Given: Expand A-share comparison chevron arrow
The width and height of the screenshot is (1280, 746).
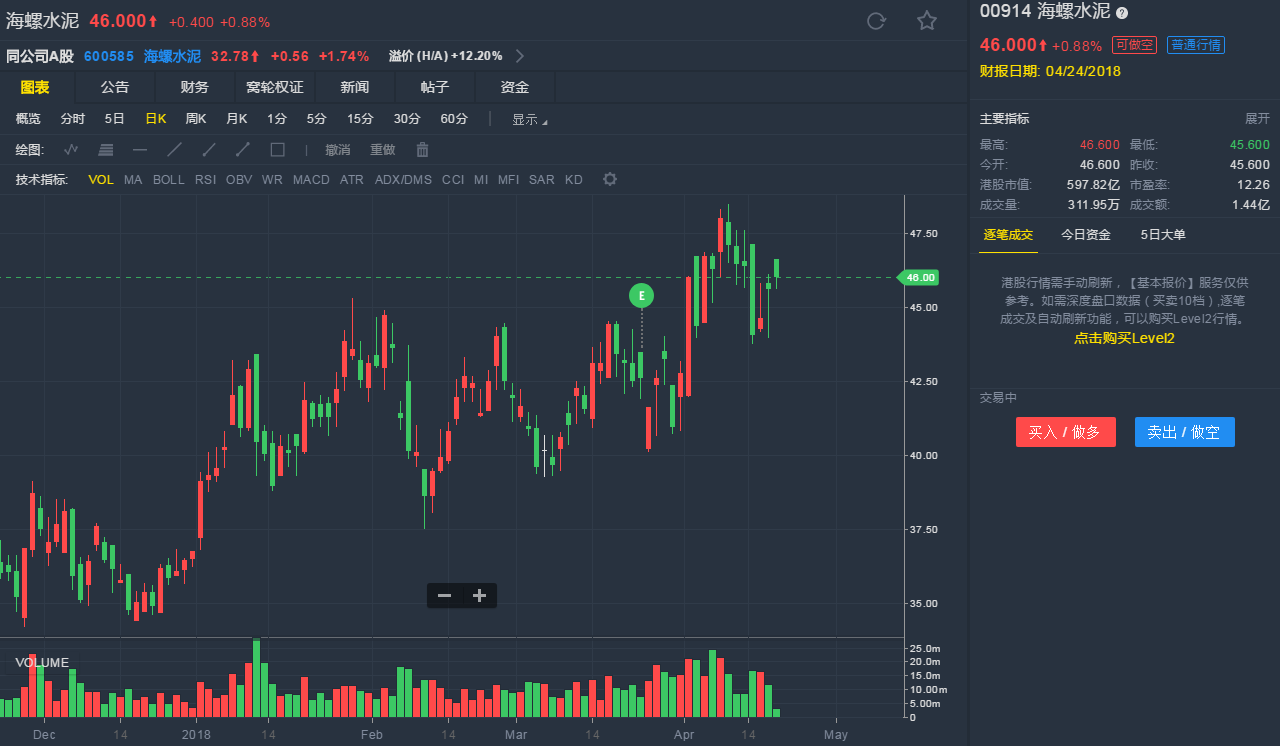Looking at the screenshot, I should click(x=520, y=56).
